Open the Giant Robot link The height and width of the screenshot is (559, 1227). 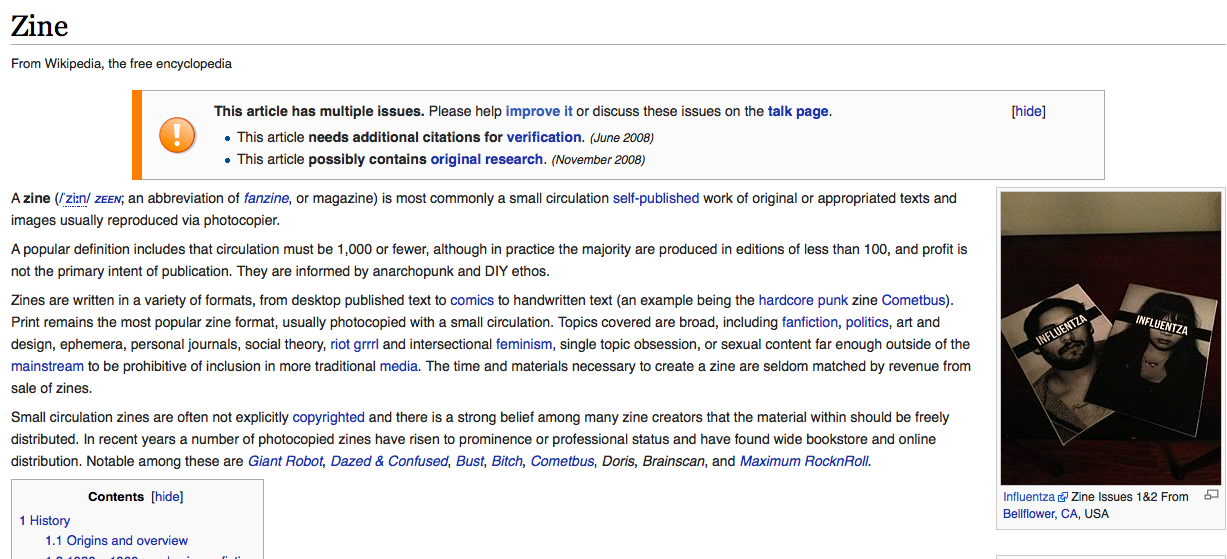coord(286,461)
